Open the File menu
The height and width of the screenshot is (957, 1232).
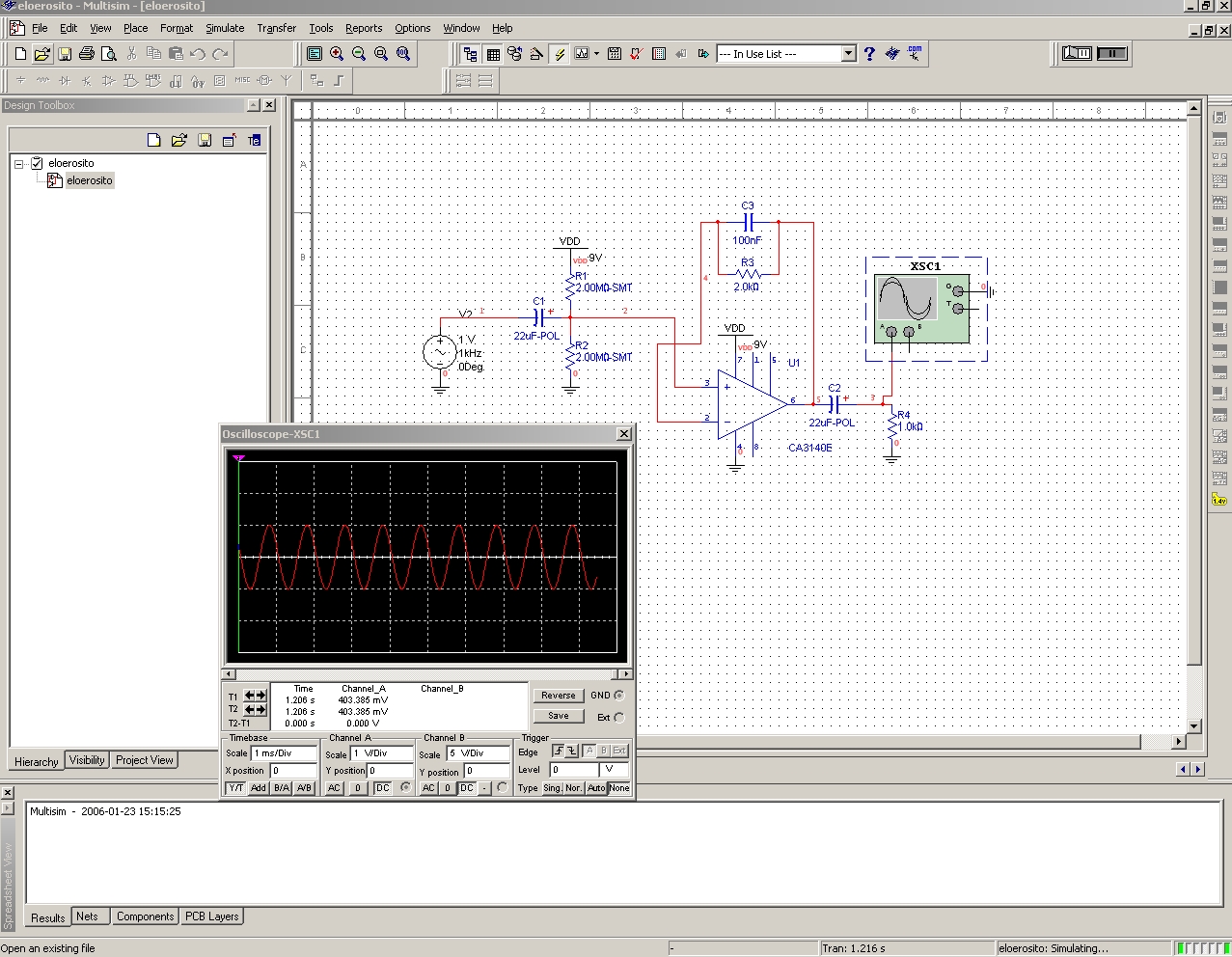(40, 28)
